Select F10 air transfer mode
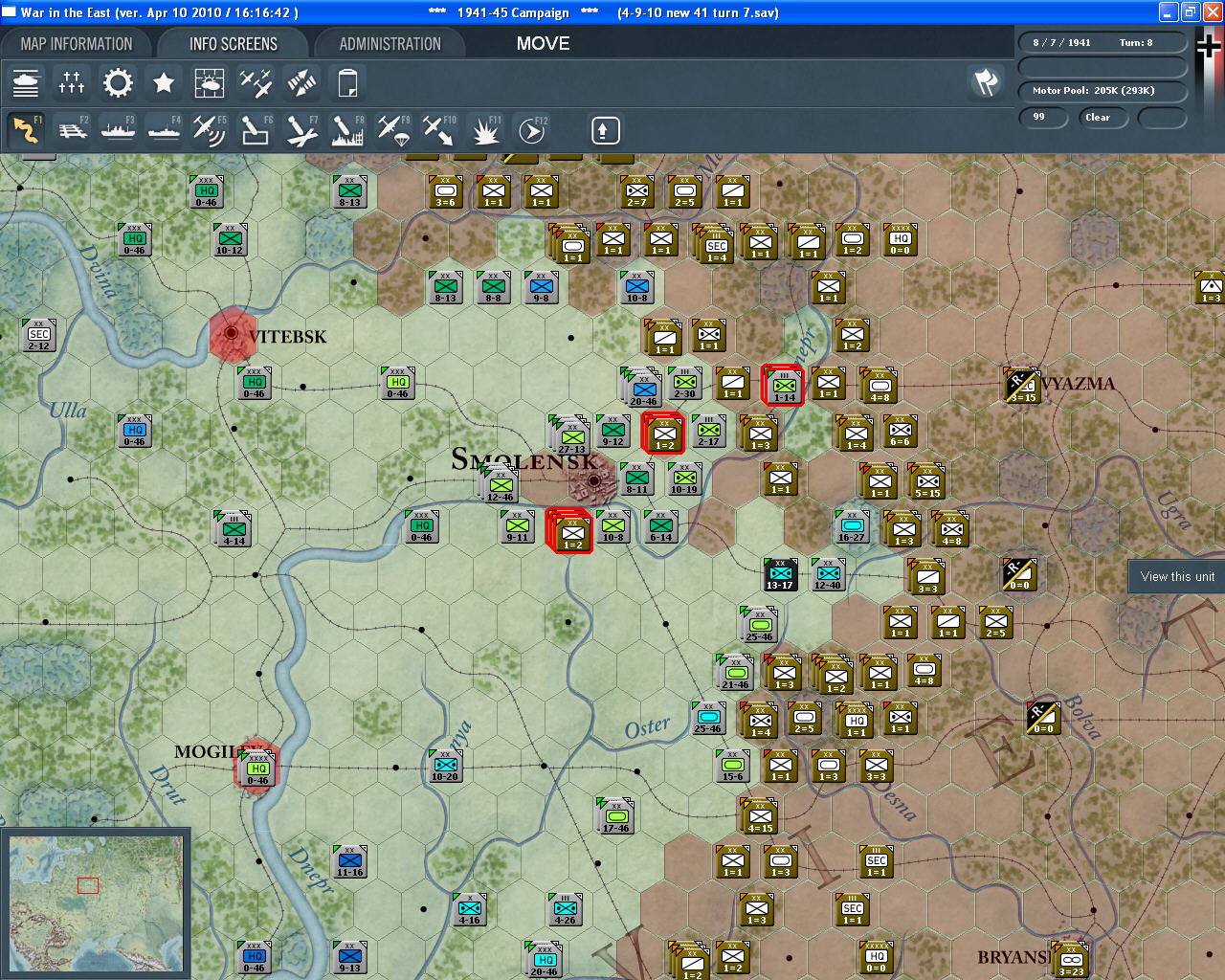 point(439,130)
